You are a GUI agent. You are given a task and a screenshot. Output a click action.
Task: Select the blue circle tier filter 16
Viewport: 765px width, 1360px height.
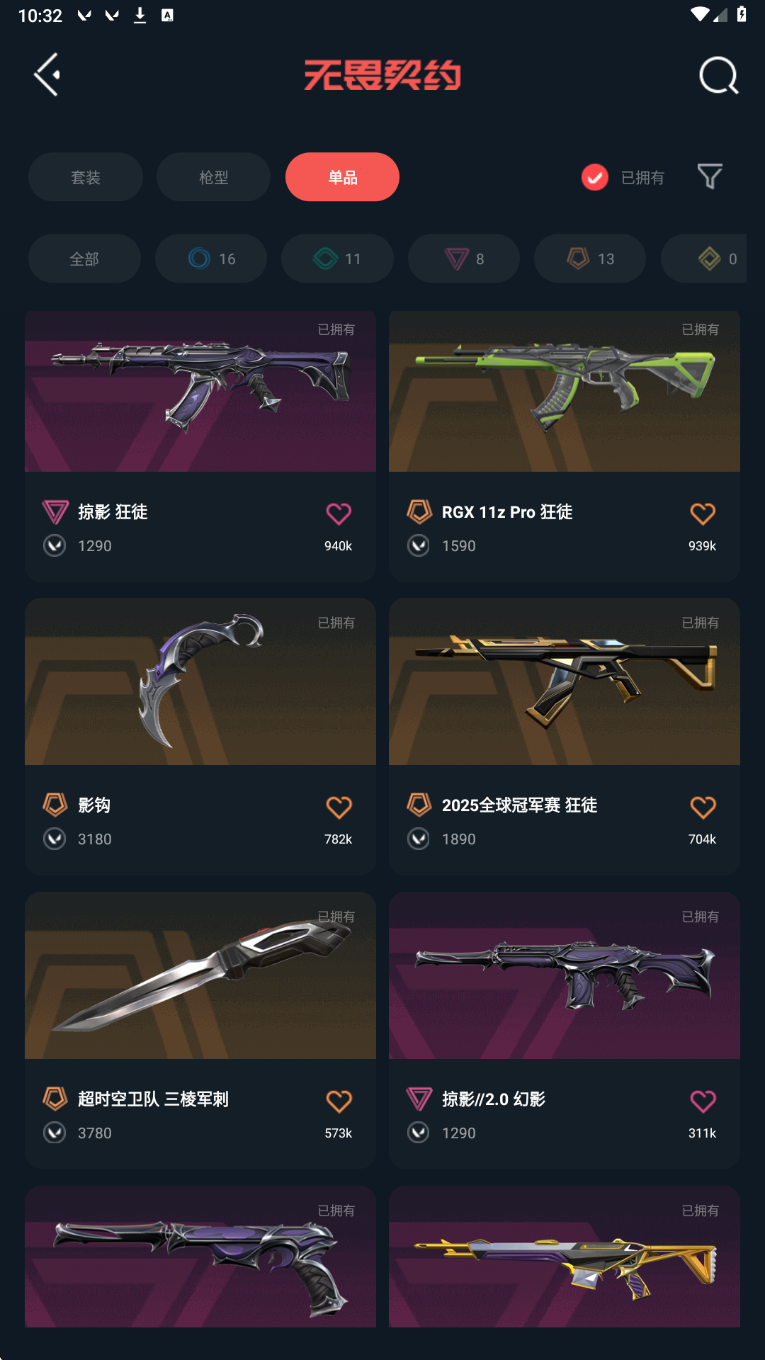pyautogui.click(x=211, y=259)
